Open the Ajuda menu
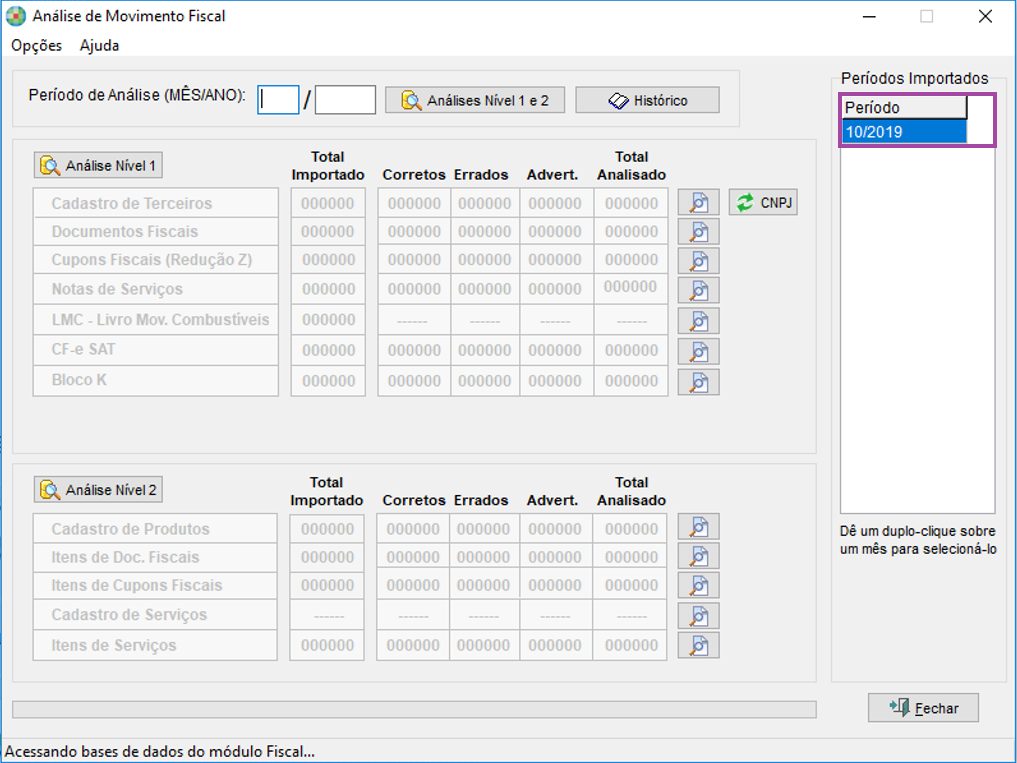 pyautogui.click(x=99, y=45)
